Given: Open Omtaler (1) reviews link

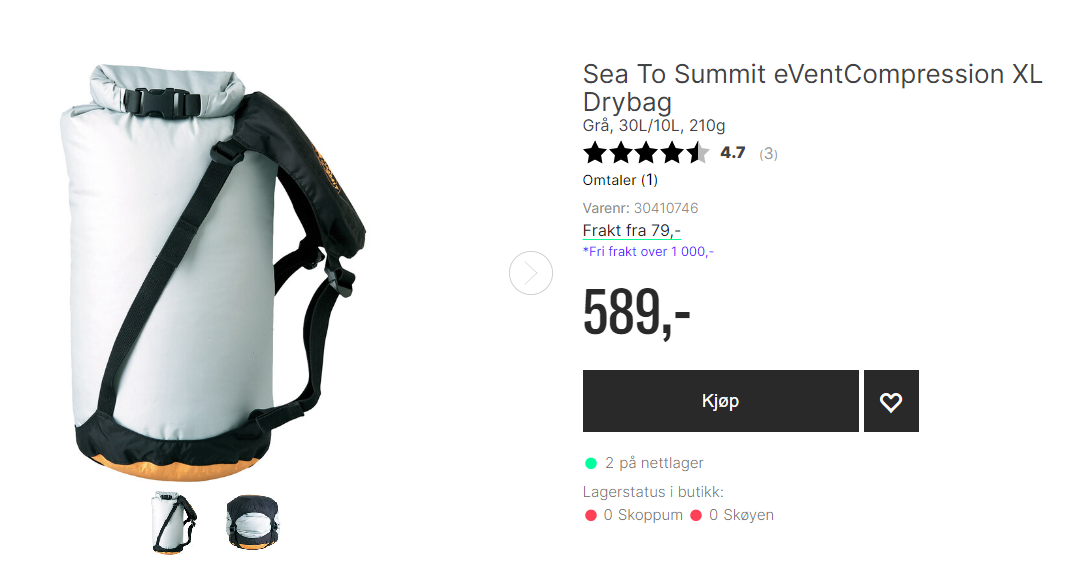Looking at the screenshot, I should 620,180.
